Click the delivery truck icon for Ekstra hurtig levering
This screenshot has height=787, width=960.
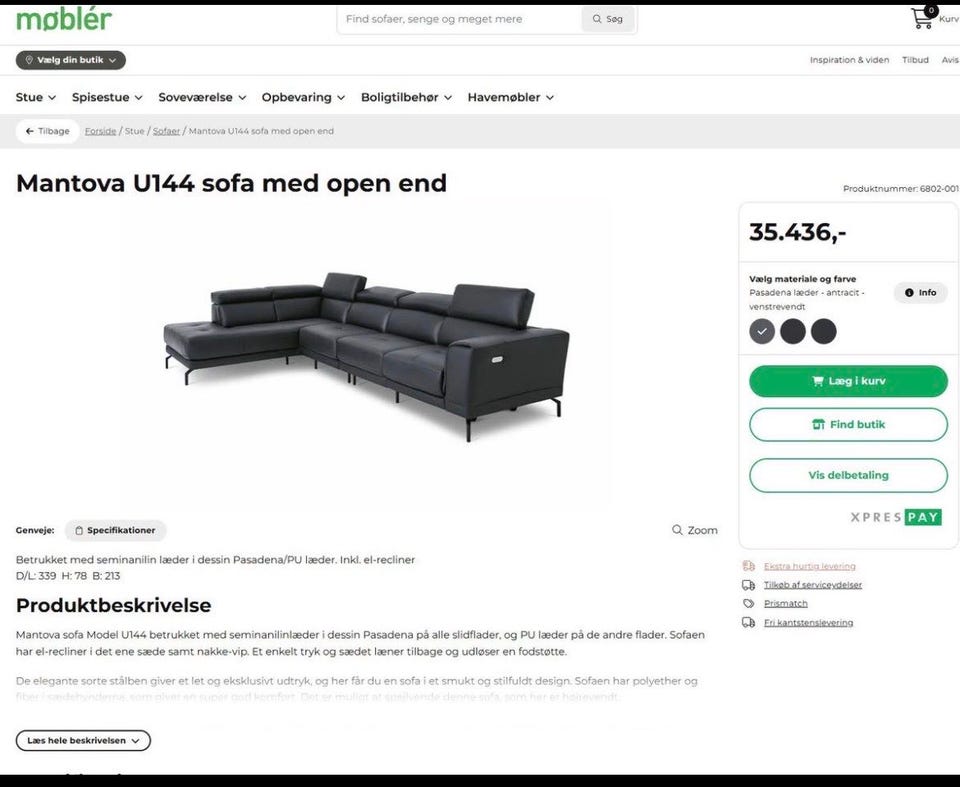click(748, 566)
